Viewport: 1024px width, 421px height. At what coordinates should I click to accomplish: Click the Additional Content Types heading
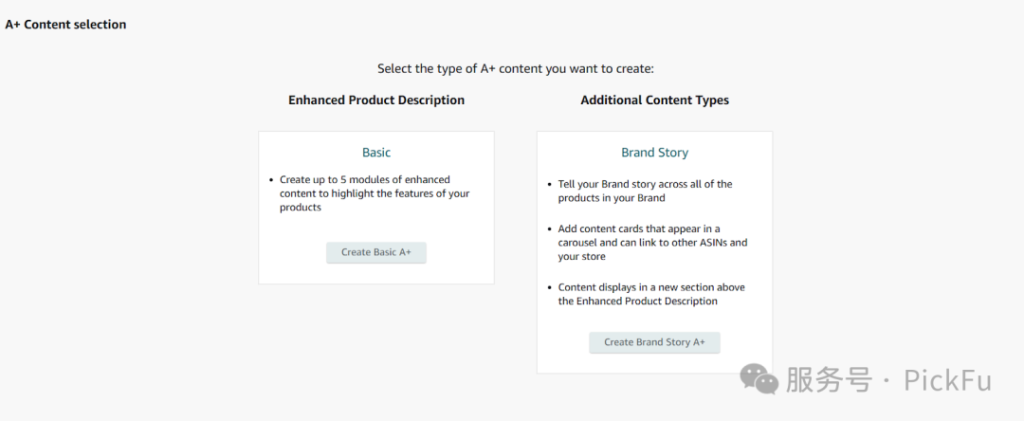tap(654, 100)
